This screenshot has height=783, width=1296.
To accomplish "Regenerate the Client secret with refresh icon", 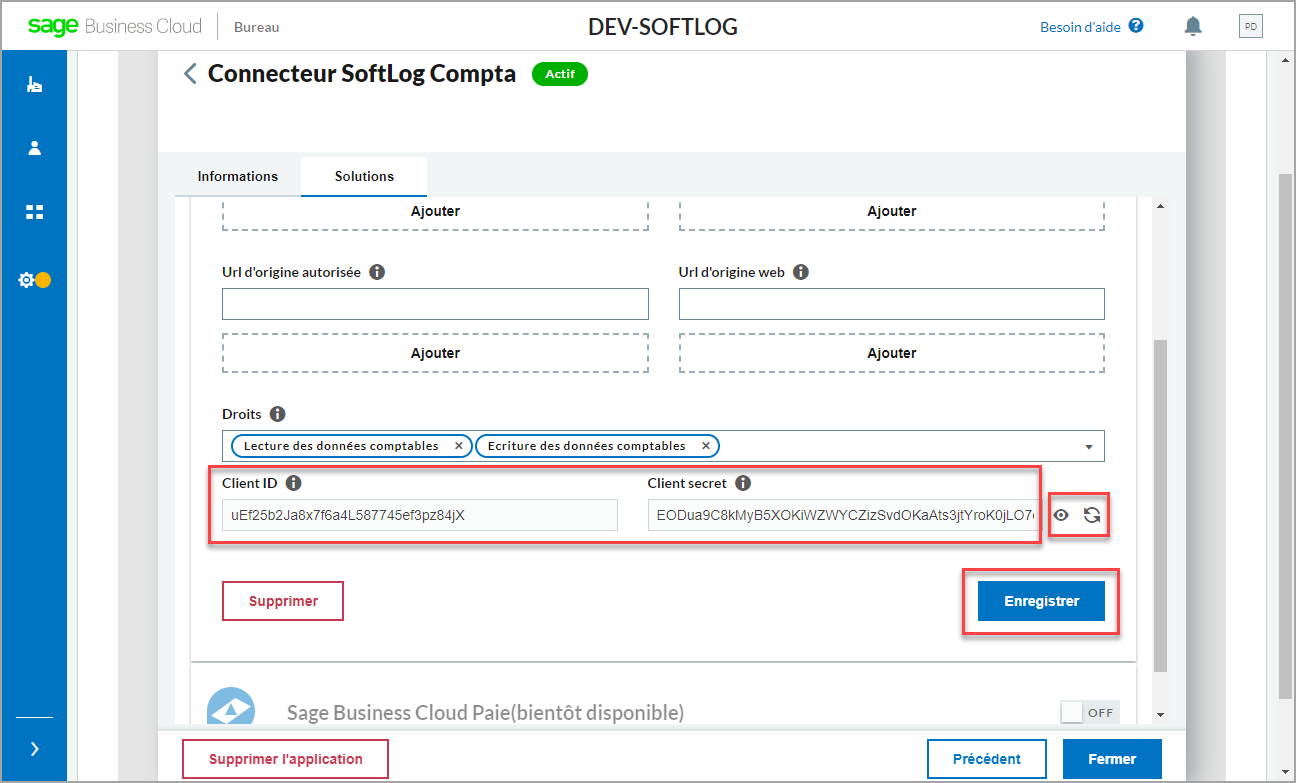I will (1092, 515).
